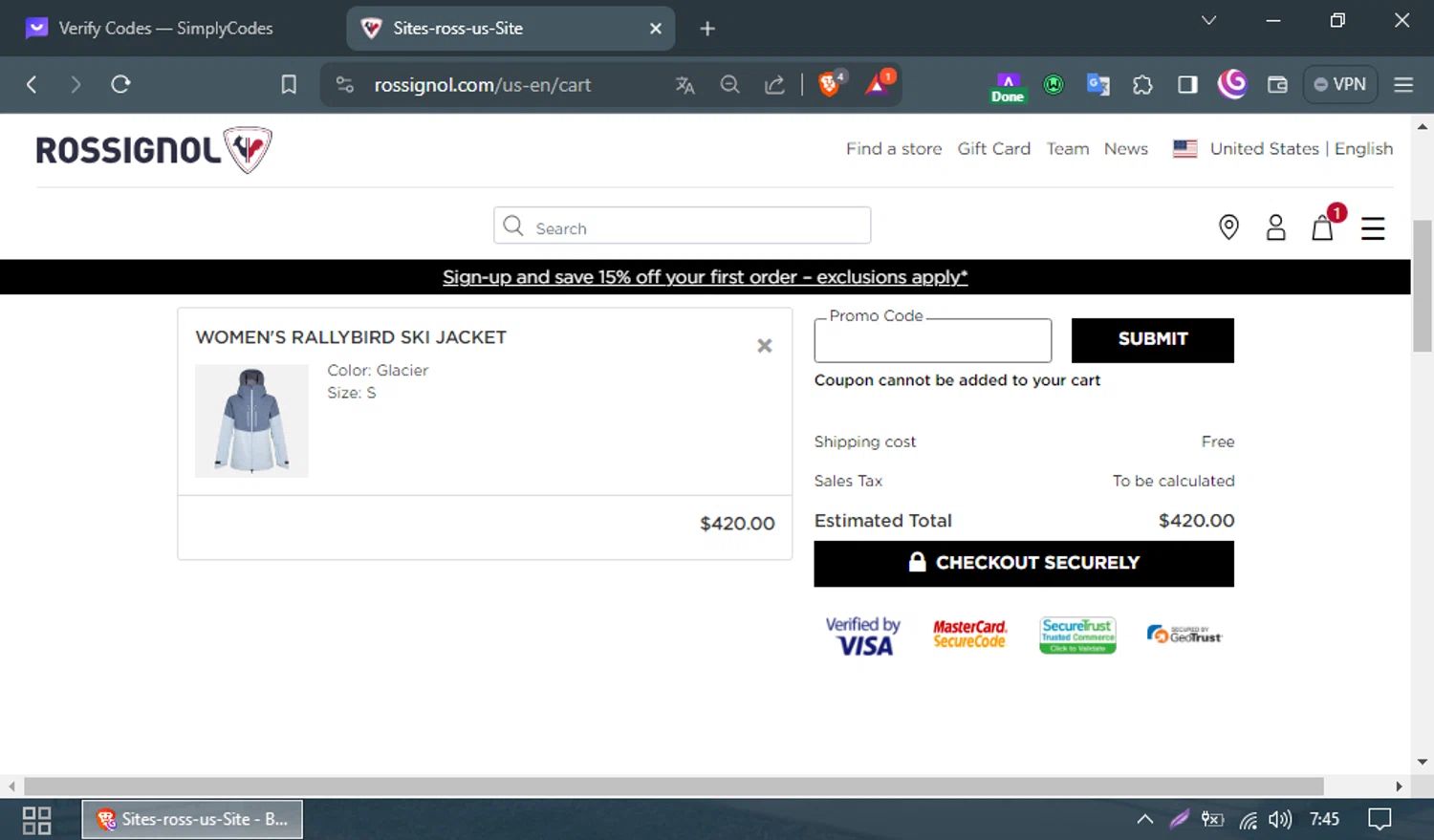Viewport: 1434px width, 840px height.
Task: Click the GeoTrust security badge
Action: pyautogui.click(x=1184, y=635)
